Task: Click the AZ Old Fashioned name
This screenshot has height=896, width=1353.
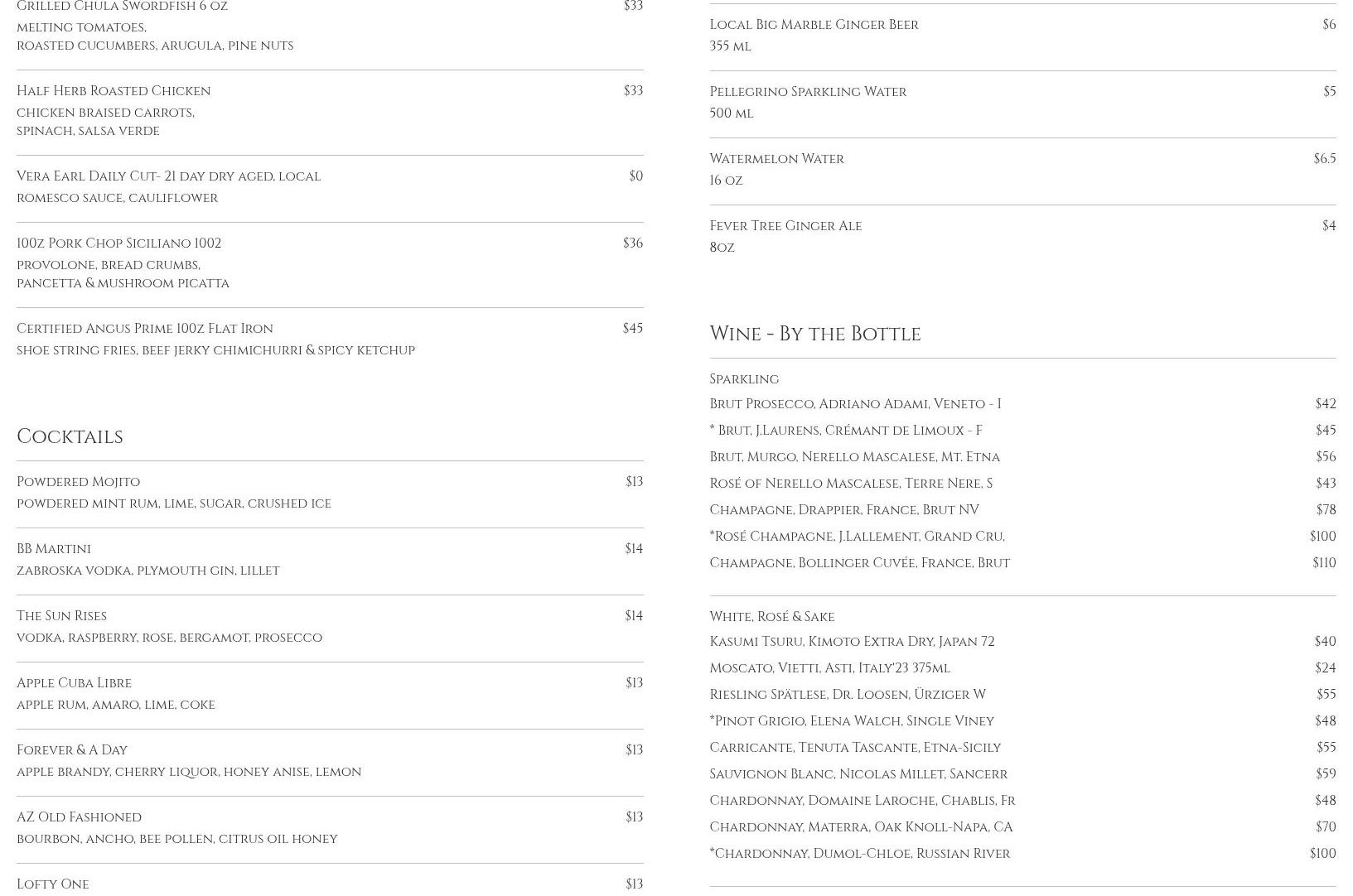Action: point(79,817)
